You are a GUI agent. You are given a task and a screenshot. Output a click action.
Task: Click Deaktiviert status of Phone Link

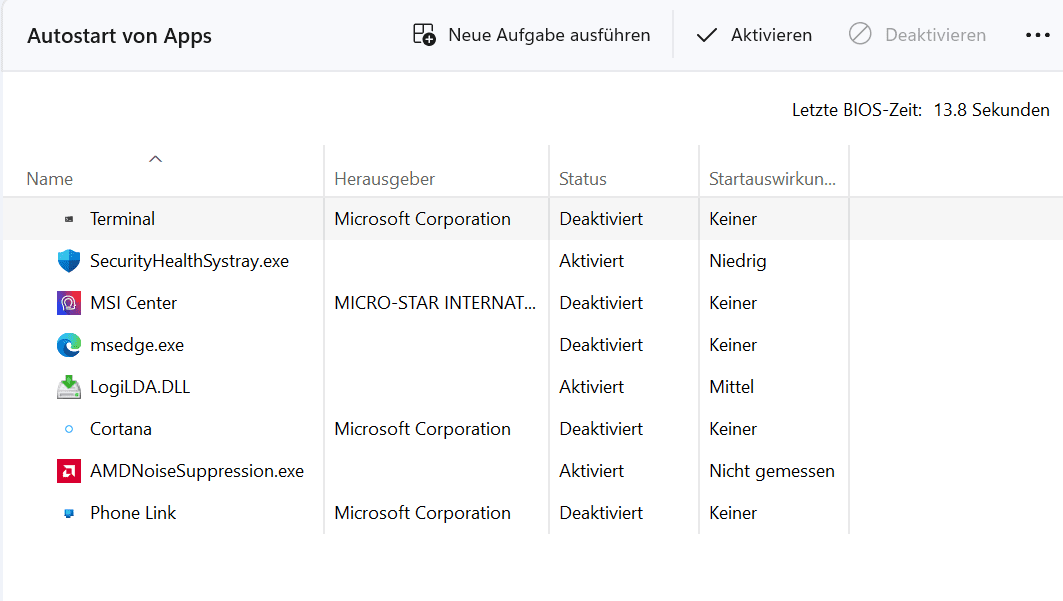point(601,513)
